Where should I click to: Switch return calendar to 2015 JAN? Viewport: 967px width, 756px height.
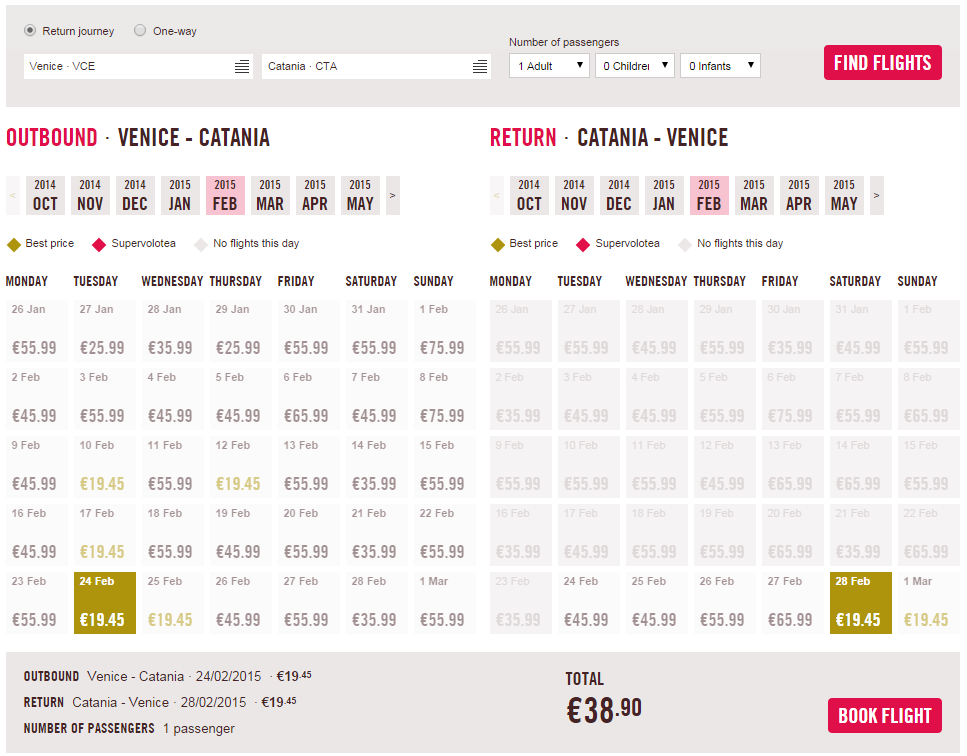point(664,195)
